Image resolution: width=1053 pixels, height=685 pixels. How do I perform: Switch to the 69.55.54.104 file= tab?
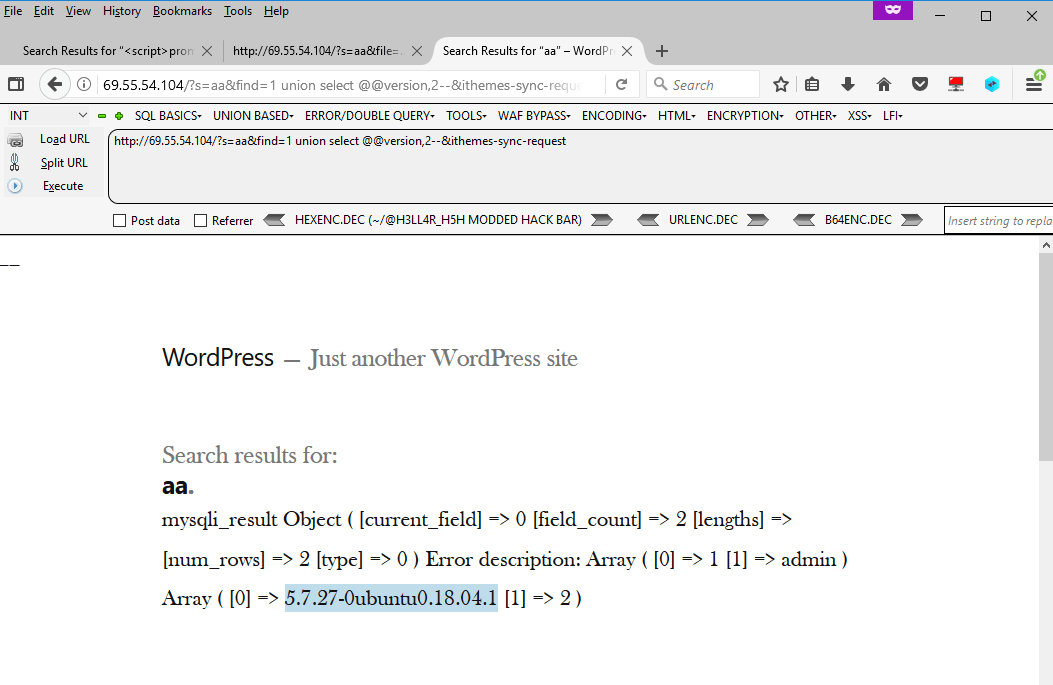pyautogui.click(x=317, y=51)
